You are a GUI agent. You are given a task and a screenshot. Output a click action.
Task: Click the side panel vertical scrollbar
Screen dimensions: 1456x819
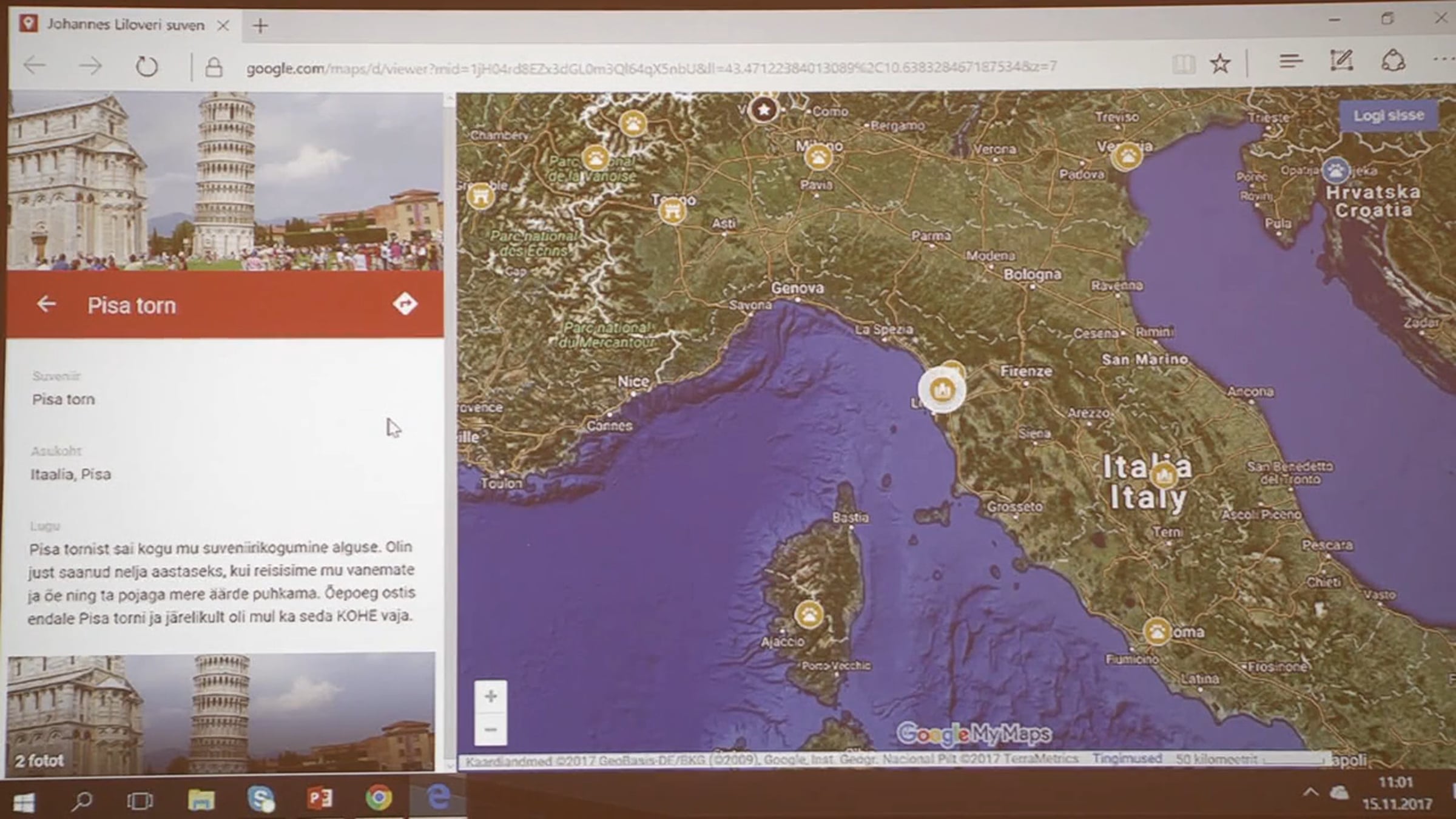tap(450, 431)
